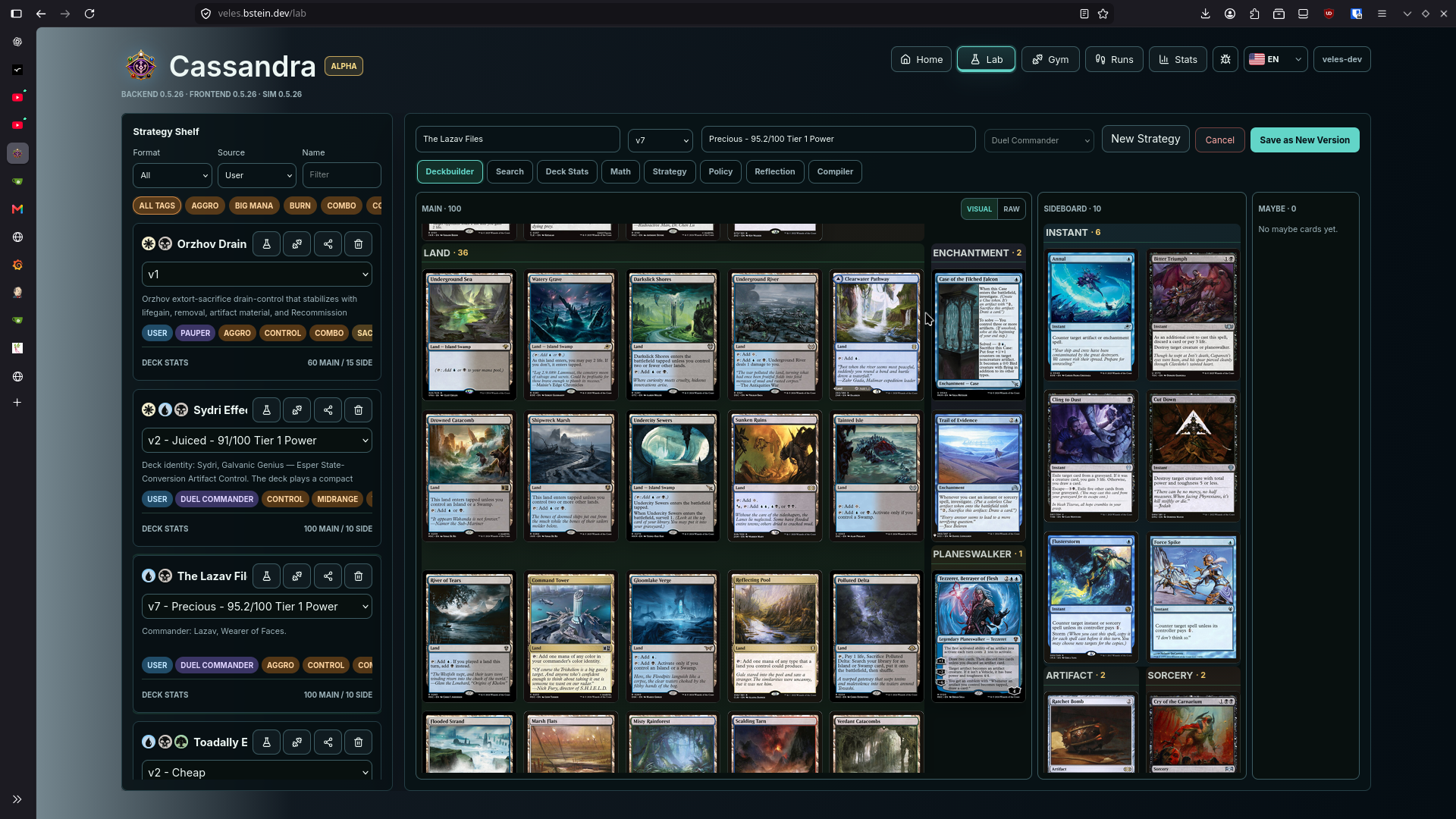
Task: Open the Sydri strategy with its flask icon
Action: (x=266, y=410)
